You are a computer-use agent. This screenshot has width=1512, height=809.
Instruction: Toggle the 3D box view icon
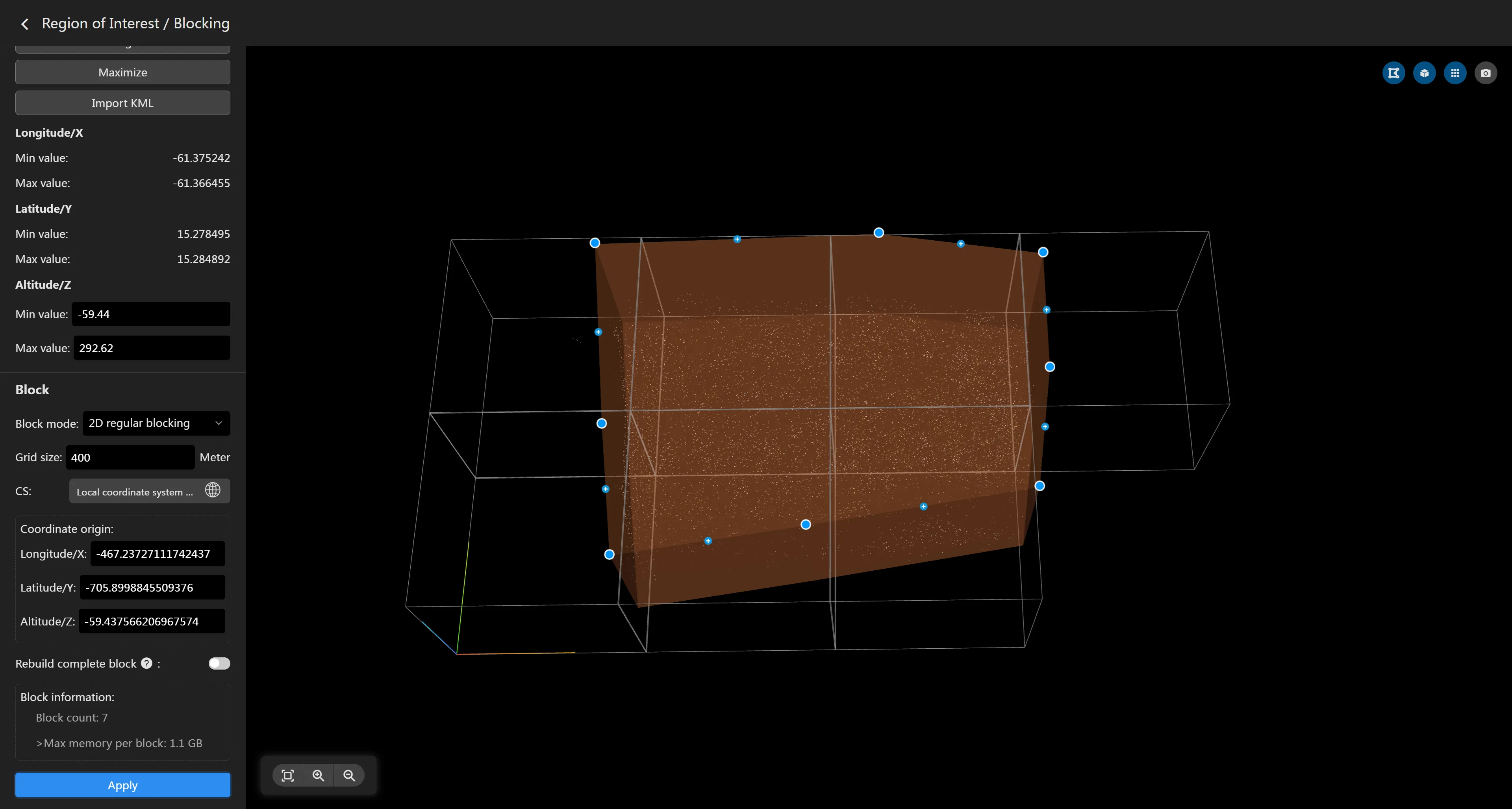click(x=1424, y=73)
